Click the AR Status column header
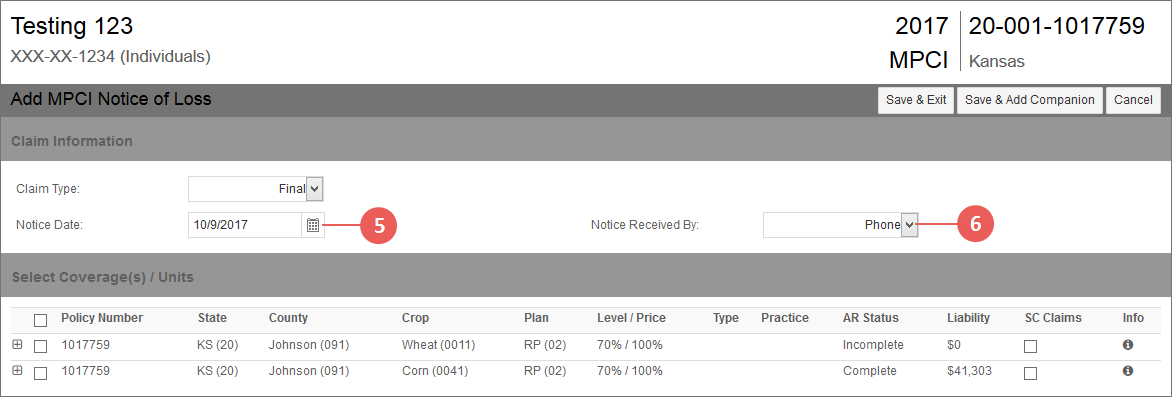This screenshot has width=1172, height=397. (871, 318)
